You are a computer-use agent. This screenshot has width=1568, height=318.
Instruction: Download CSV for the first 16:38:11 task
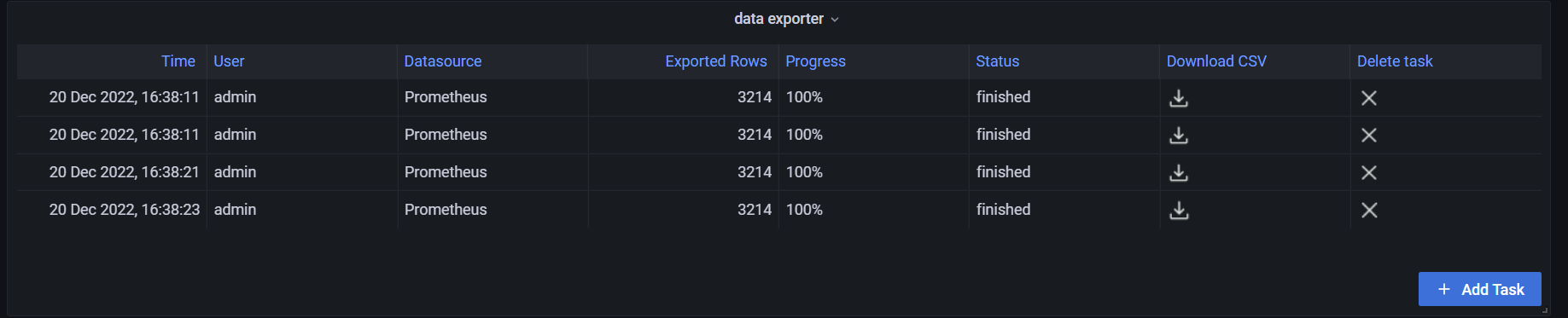coord(1179,98)
